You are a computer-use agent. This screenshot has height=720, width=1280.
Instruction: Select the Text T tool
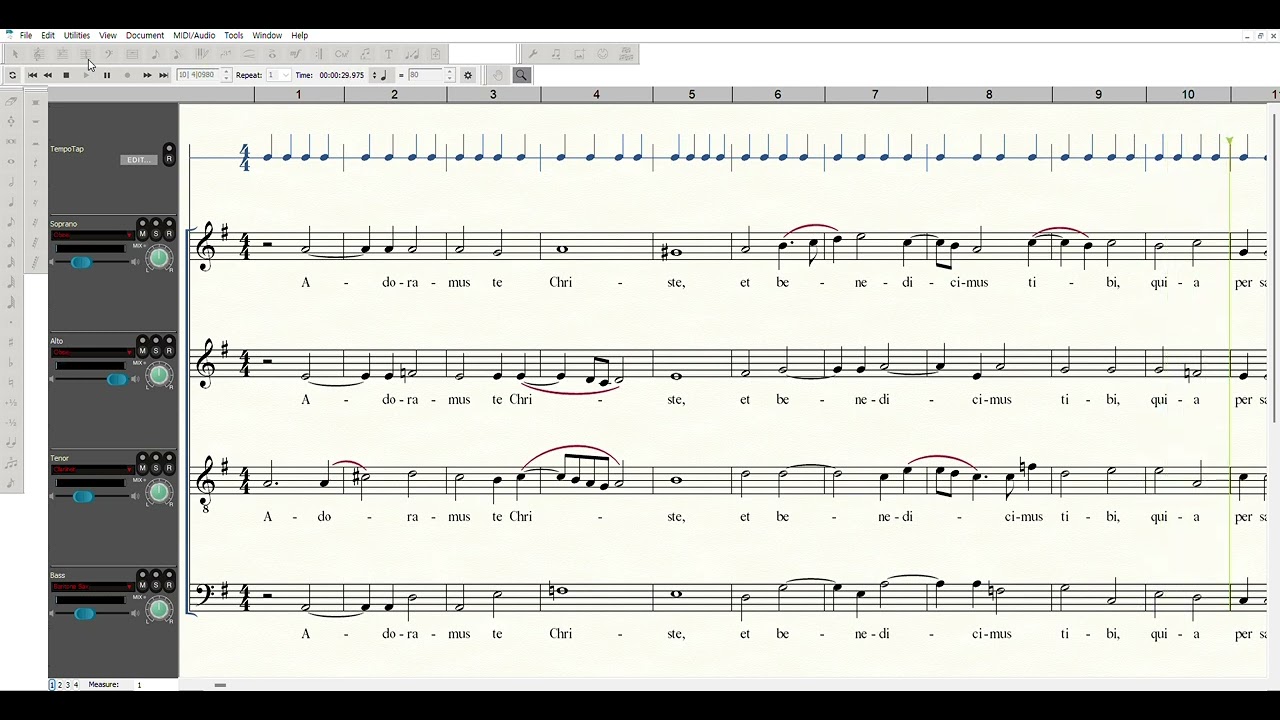(x=388, y=54)
